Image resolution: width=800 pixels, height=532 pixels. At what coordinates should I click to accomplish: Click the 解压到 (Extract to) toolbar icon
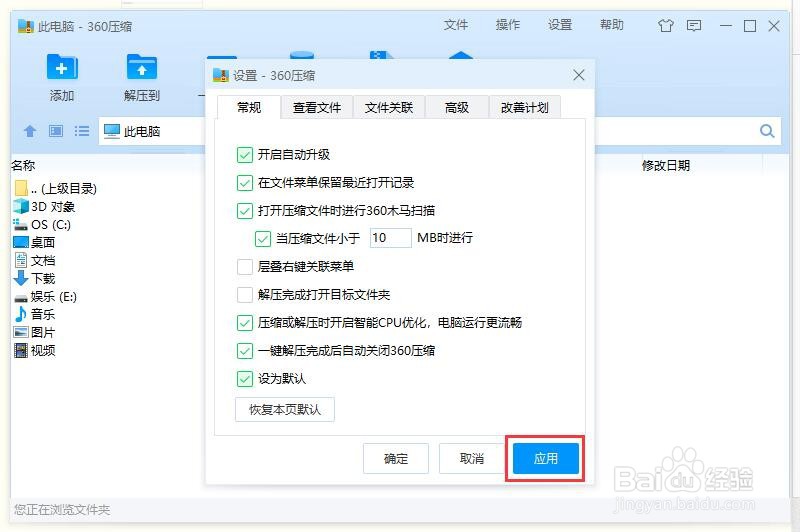tap(142, 67)
